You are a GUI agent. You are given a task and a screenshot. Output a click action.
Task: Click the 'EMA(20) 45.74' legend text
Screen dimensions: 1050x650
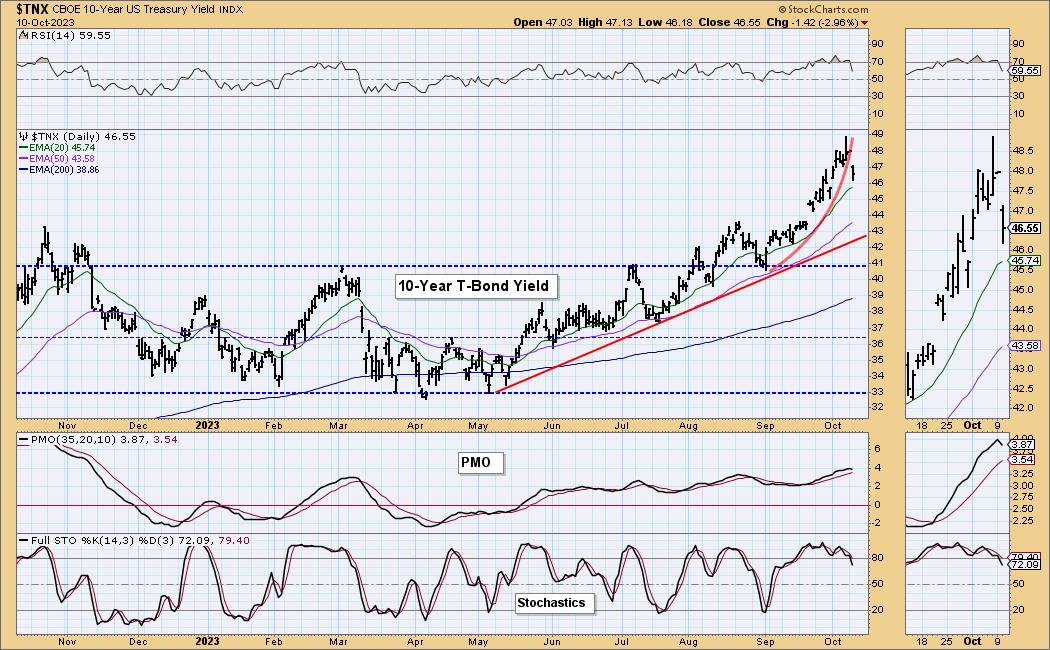62,147
